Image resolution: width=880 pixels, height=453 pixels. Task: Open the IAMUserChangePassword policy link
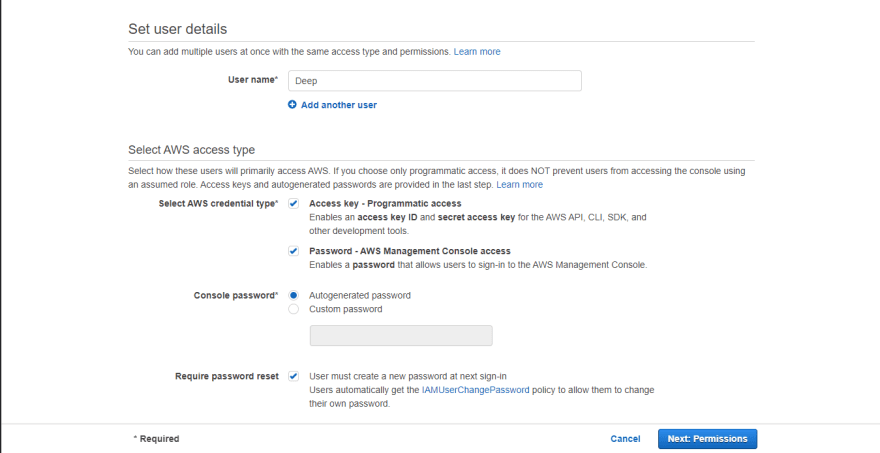tap(475, 390)
